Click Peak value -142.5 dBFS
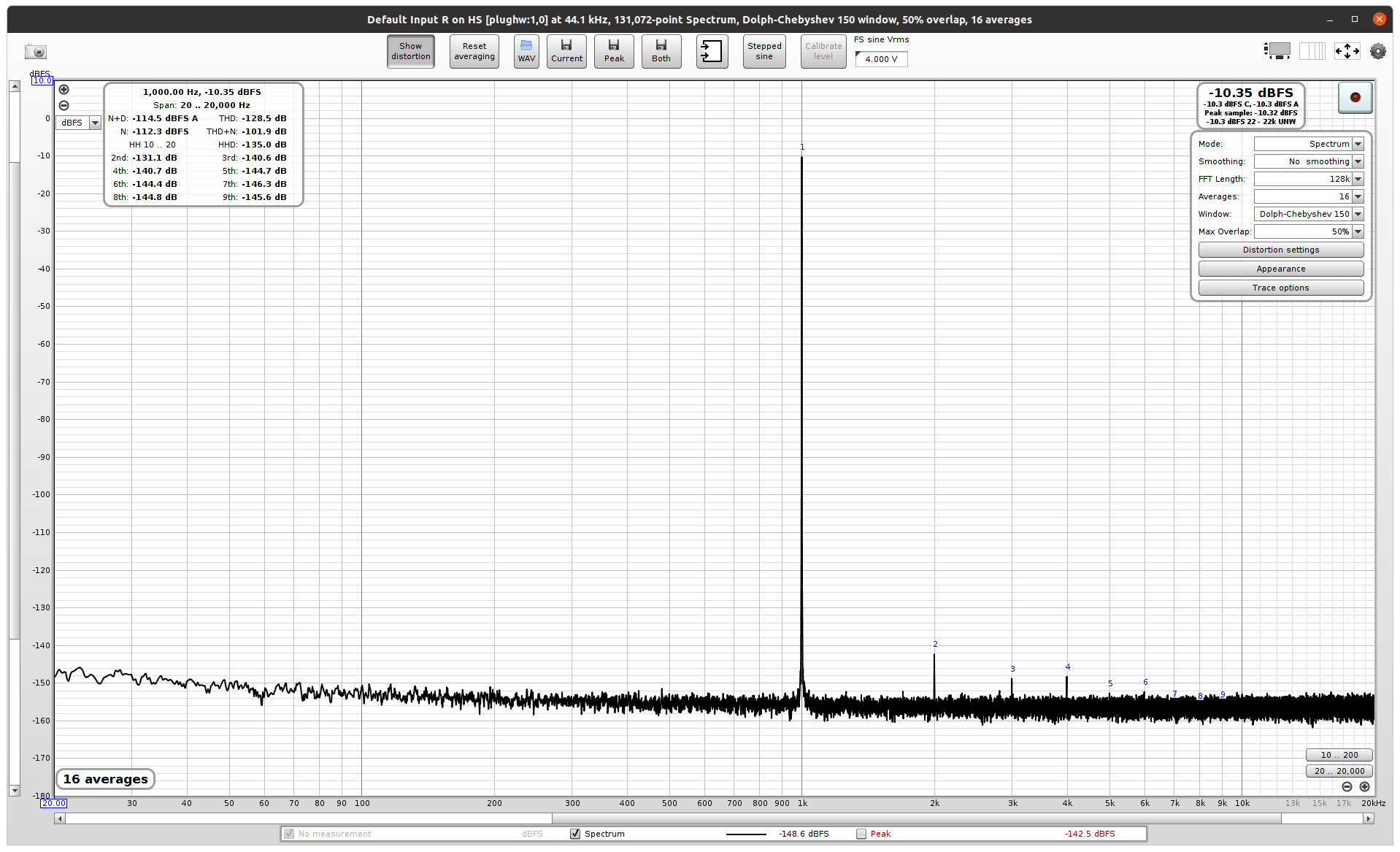 [1090, 834]
